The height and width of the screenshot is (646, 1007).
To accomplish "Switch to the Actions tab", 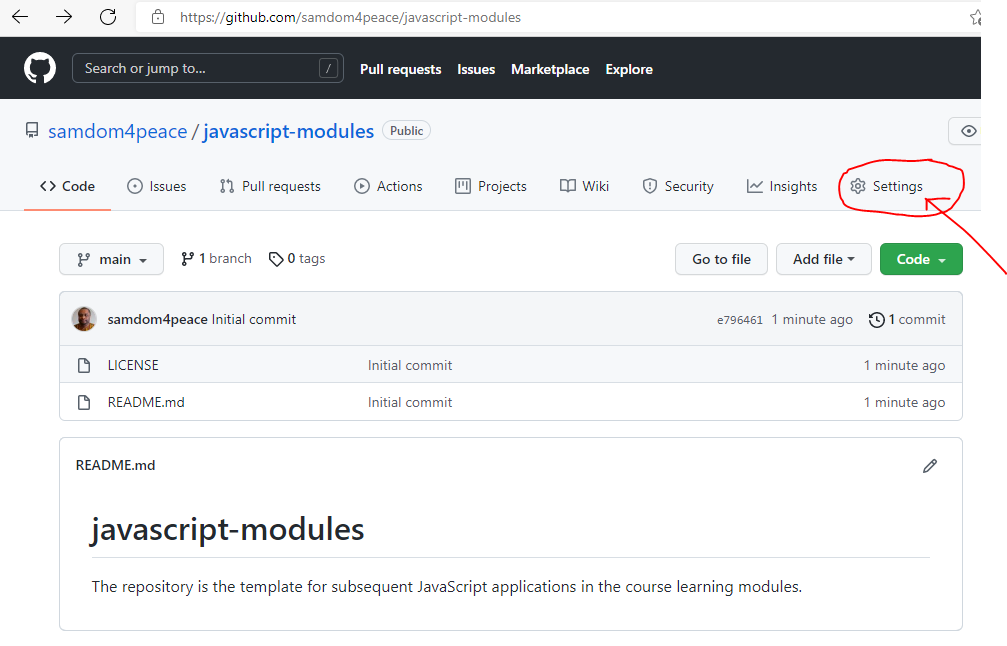I will coord(389,186).
